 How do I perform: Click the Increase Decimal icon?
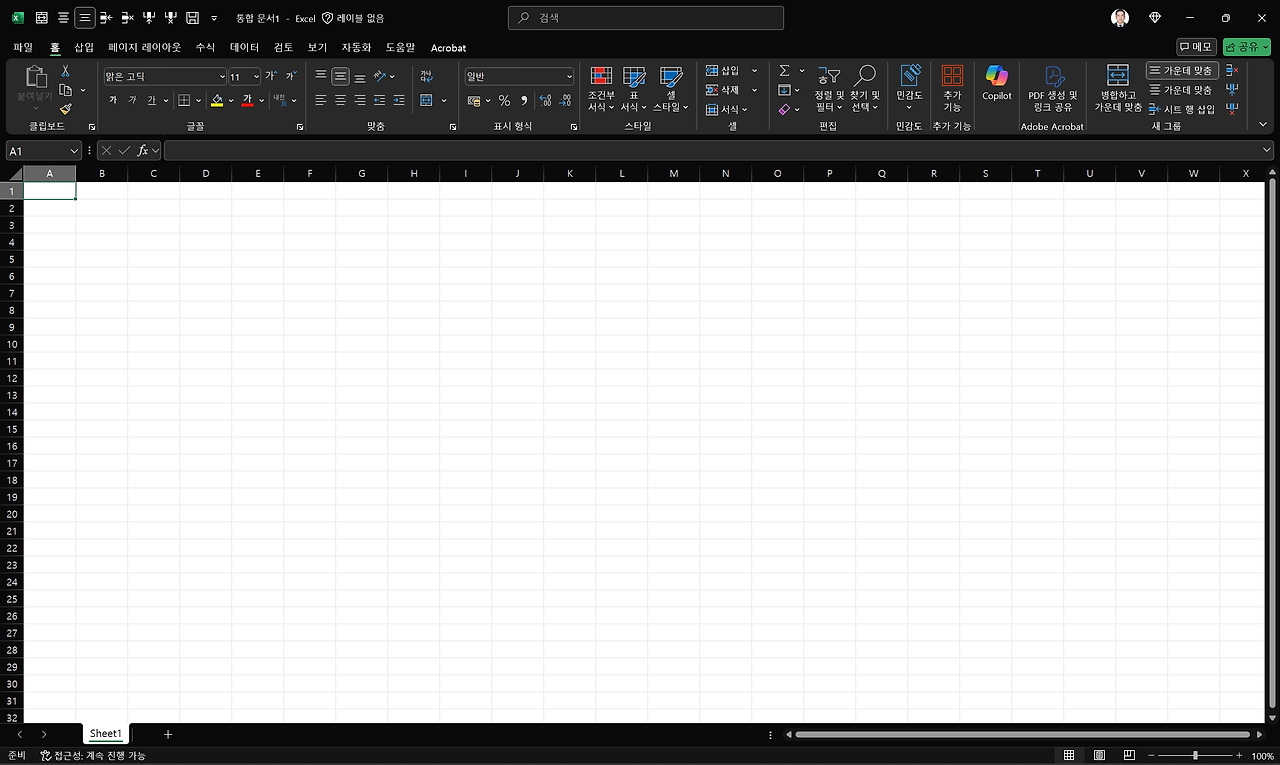545,101
